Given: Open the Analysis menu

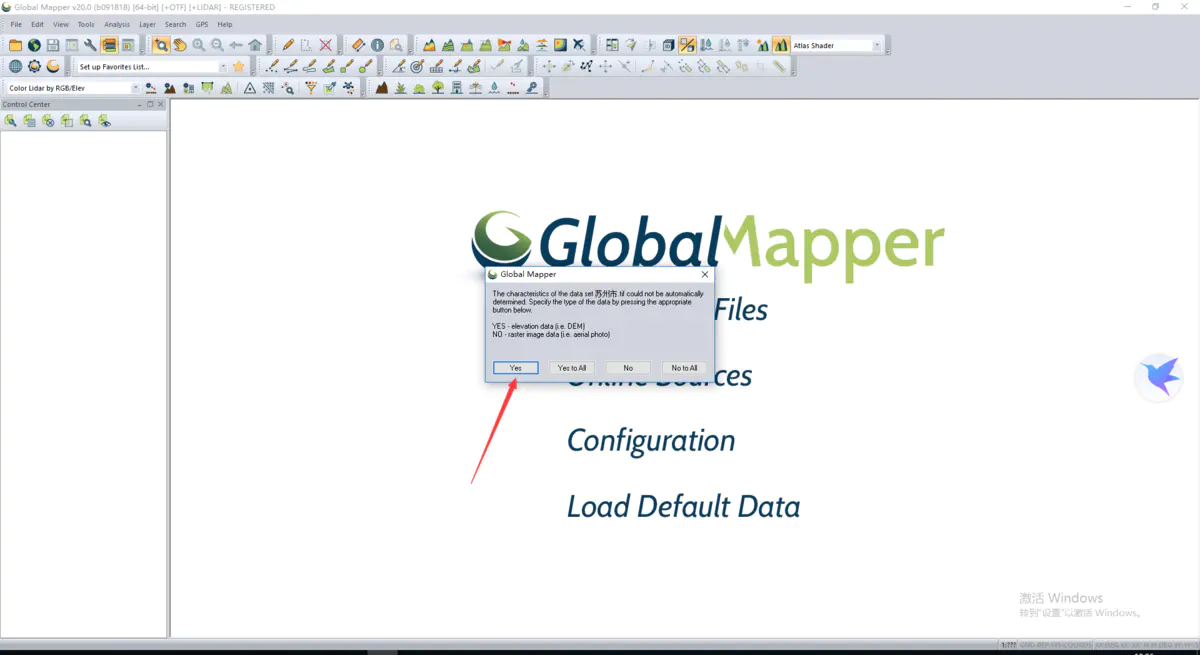Looking at the screenshot, I should click(x=117, y=24).
